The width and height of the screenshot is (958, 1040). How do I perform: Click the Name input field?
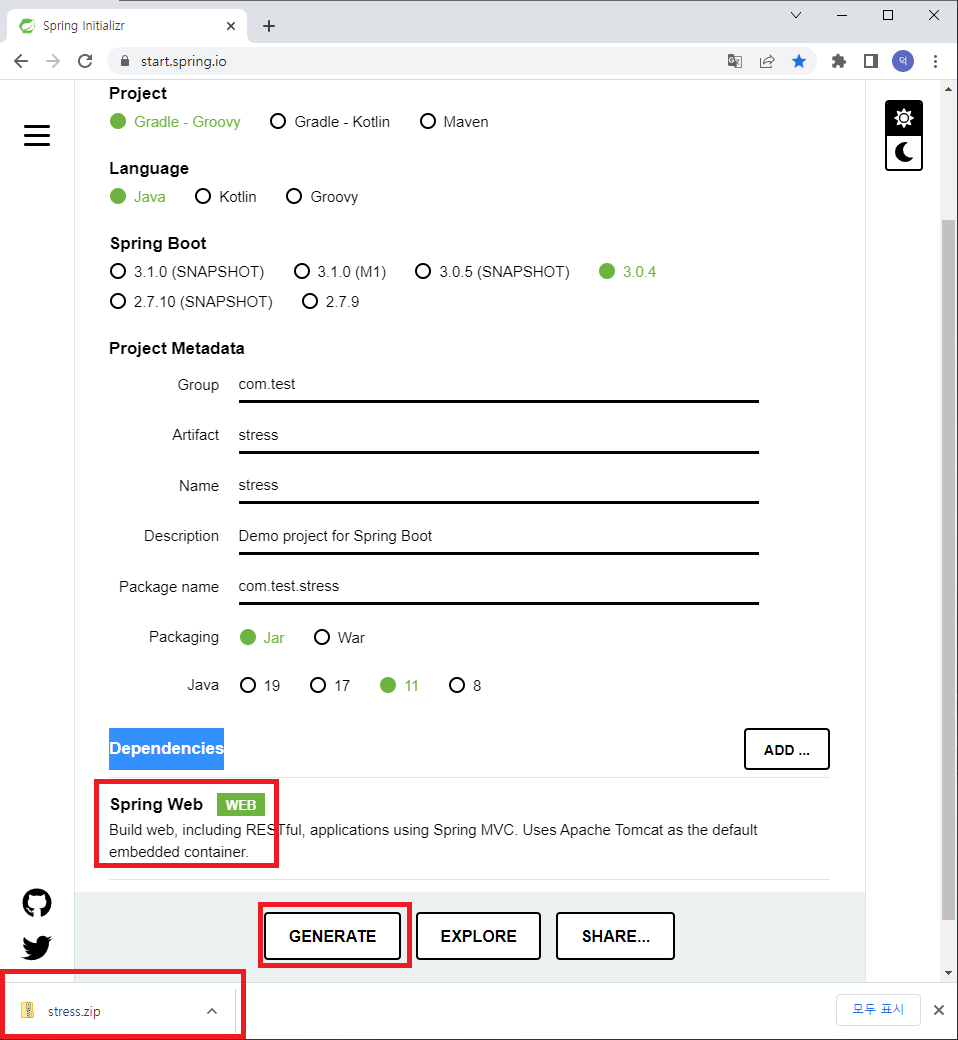click(x=498, y=486)
